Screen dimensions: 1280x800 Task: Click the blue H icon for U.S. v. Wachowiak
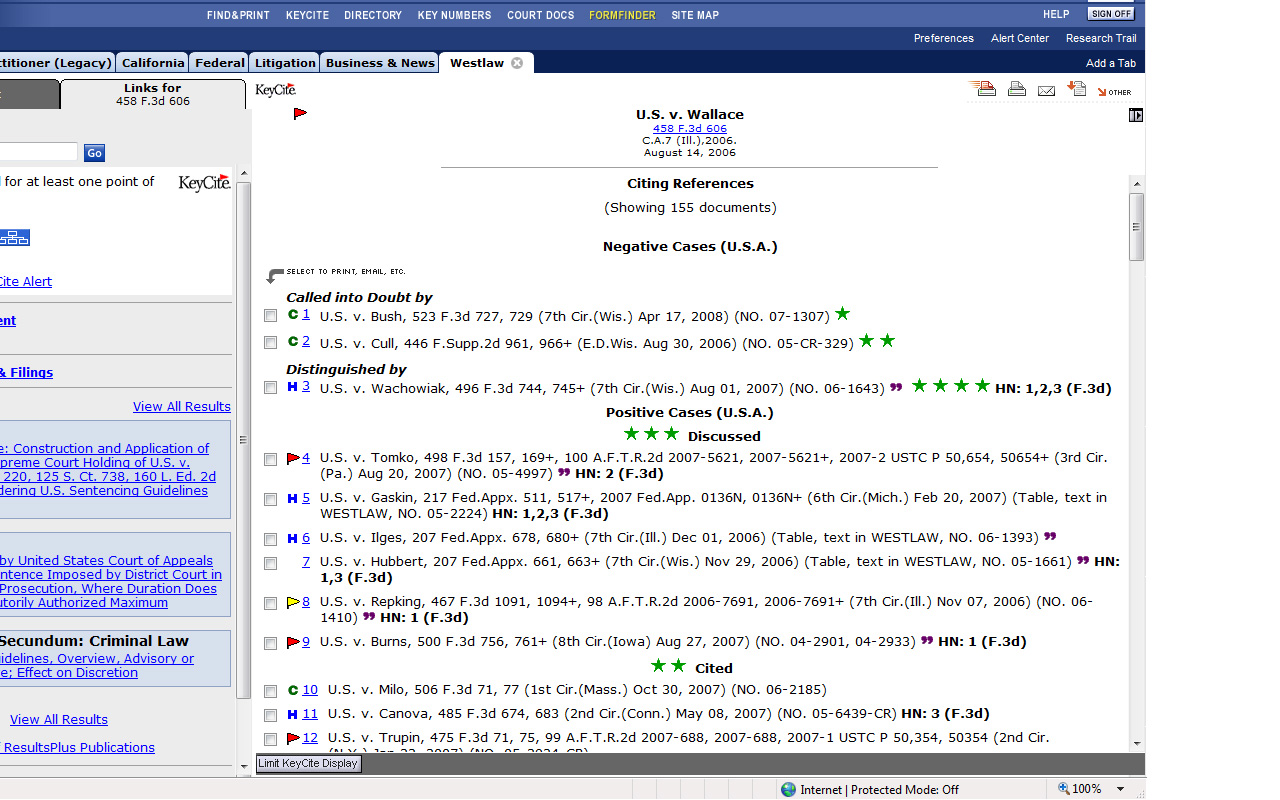click(x=293, y=387)
